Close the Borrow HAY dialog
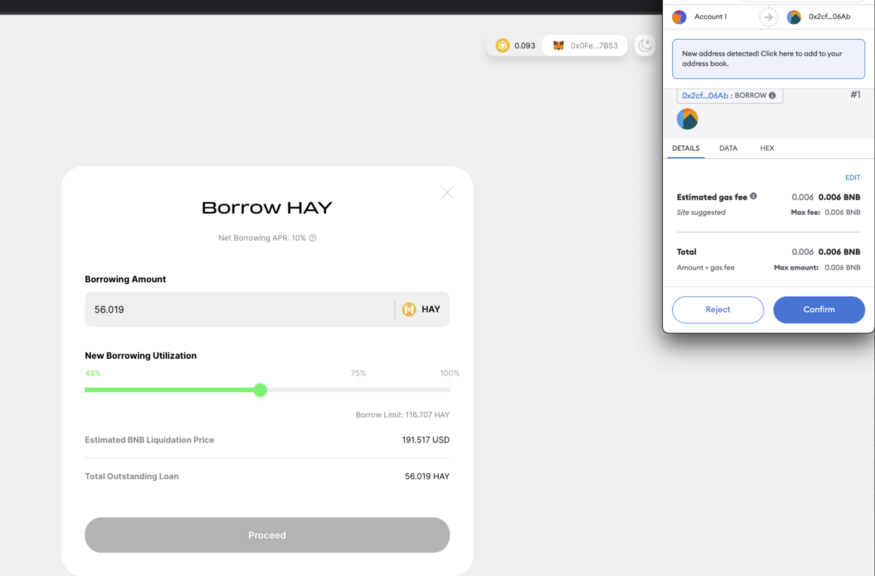Image resolution: width=875 pixels, height=576 pixels. [447, 193]
